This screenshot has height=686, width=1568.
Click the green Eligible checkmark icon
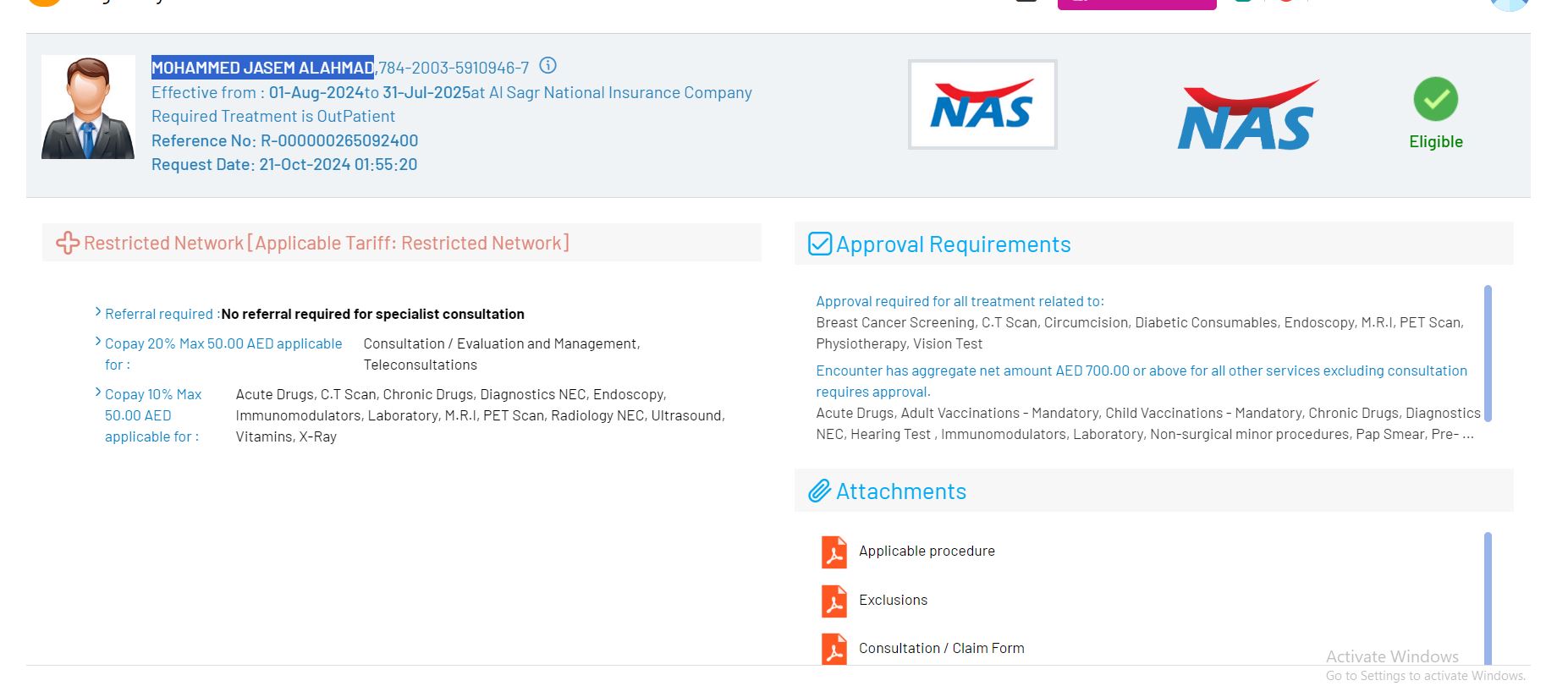pyautogui.click(x=1435, y=99)
